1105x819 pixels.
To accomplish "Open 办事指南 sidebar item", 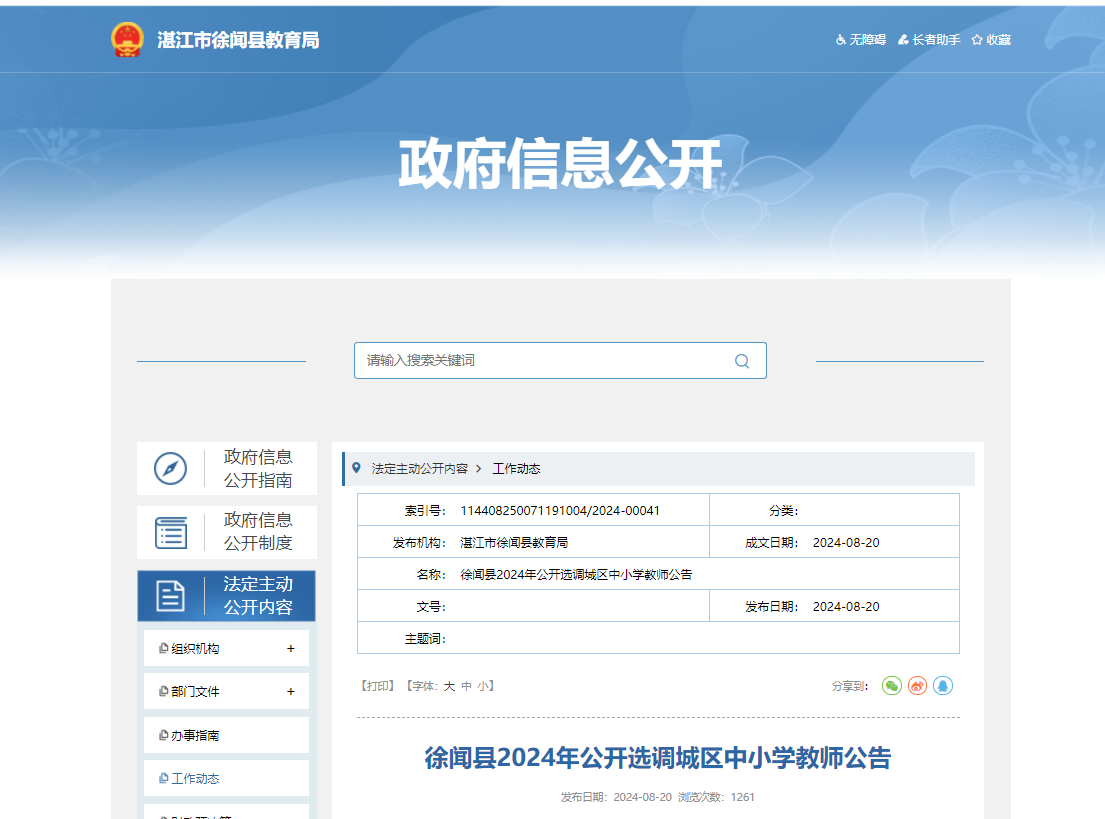I will (x=226, y=735).
